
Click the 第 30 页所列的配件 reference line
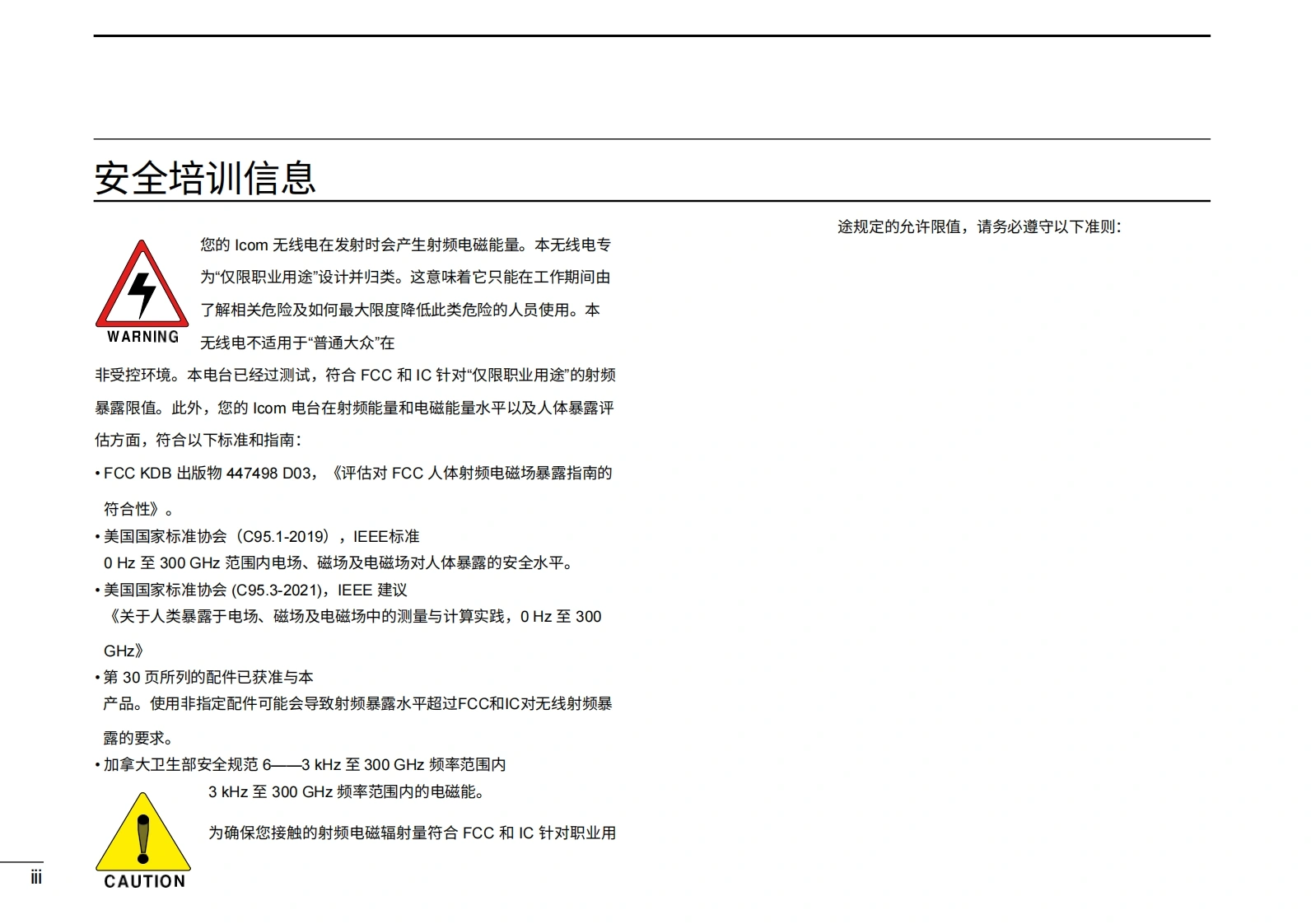point(208,678)
